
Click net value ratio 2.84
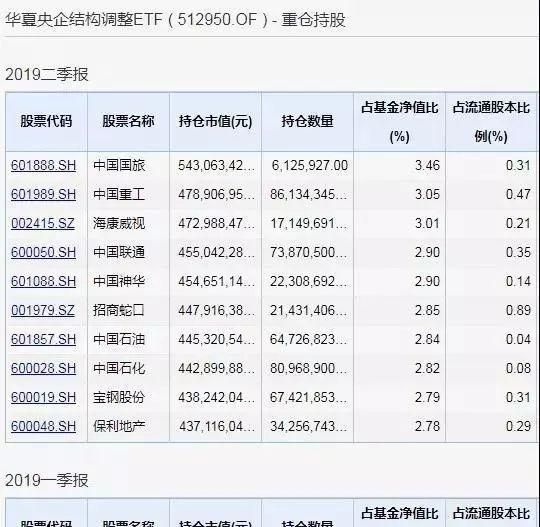tap(427, 339)
